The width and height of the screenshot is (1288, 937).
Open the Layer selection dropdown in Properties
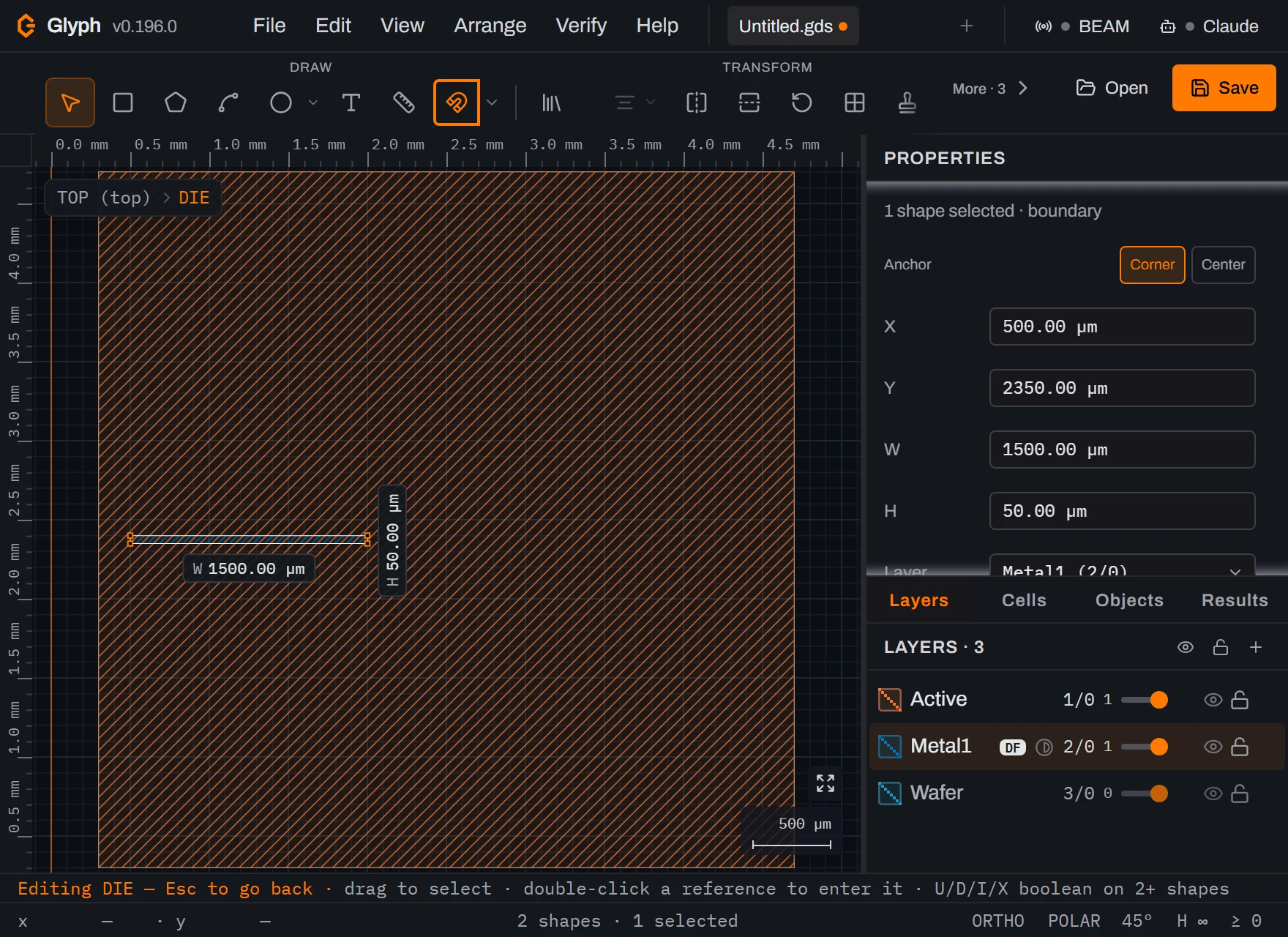pos(1122,565)
